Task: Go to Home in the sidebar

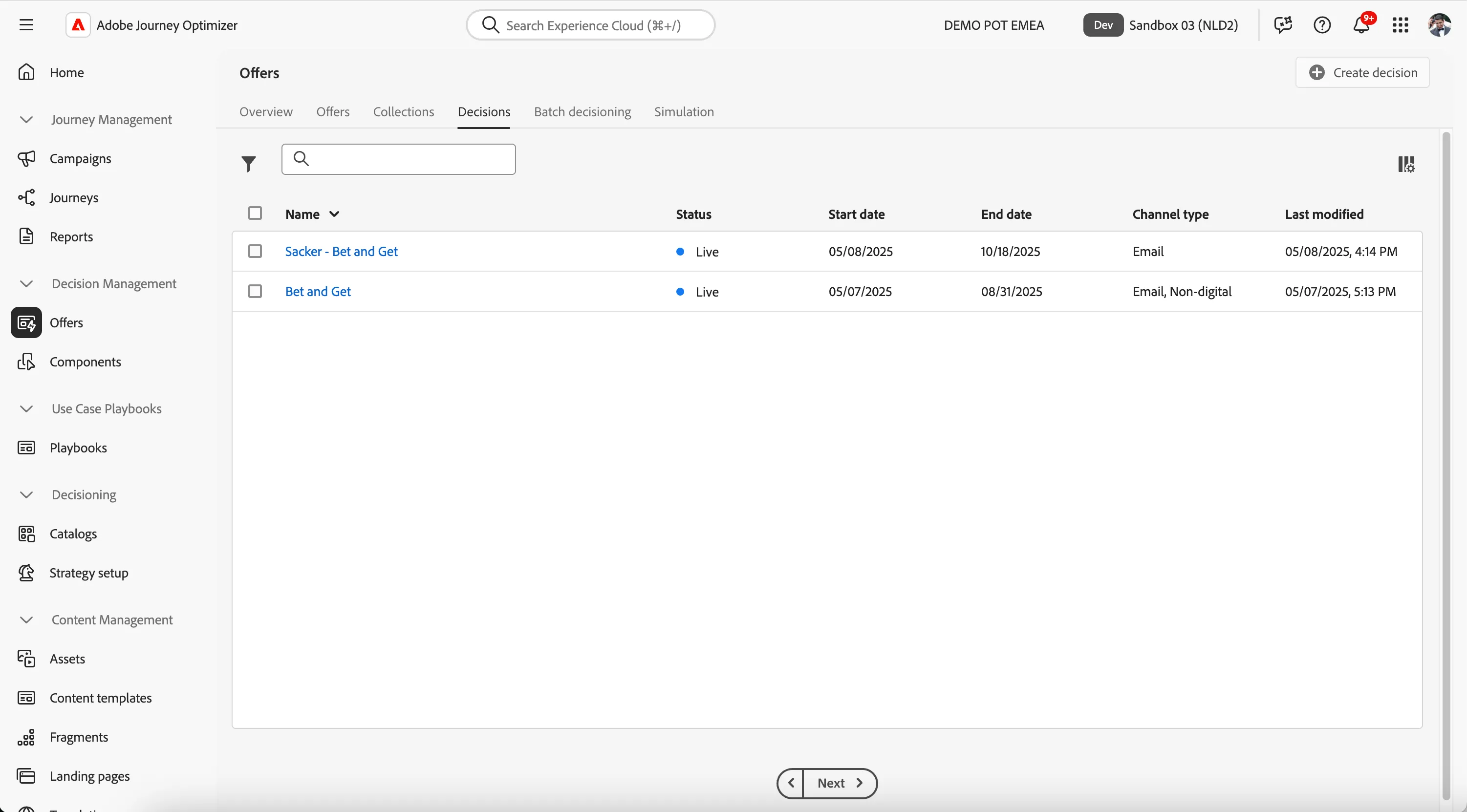Action: 51,72
